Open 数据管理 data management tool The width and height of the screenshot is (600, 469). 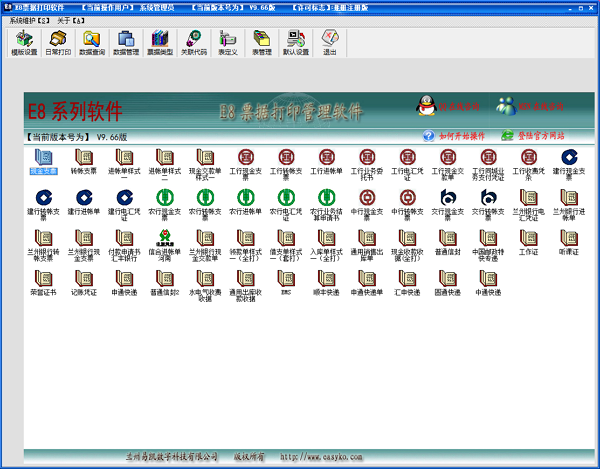click(x=126, y=43)
